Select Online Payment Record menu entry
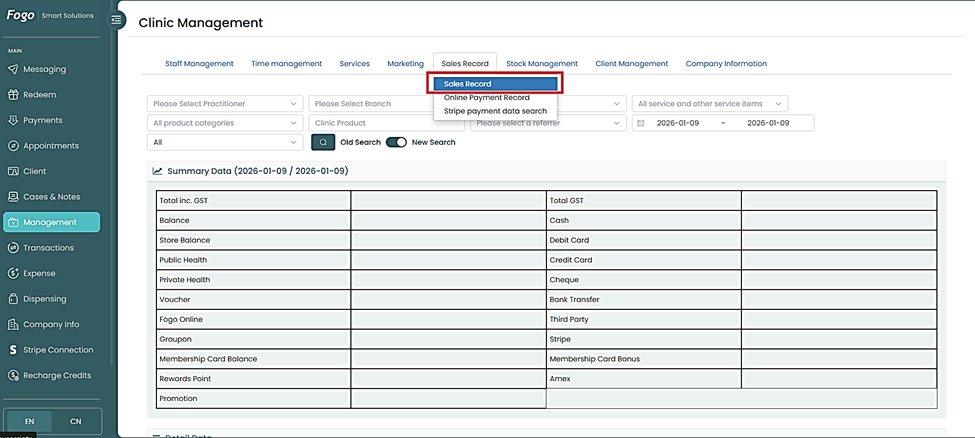This screenshot has height=438, width=975. (487, 98)
